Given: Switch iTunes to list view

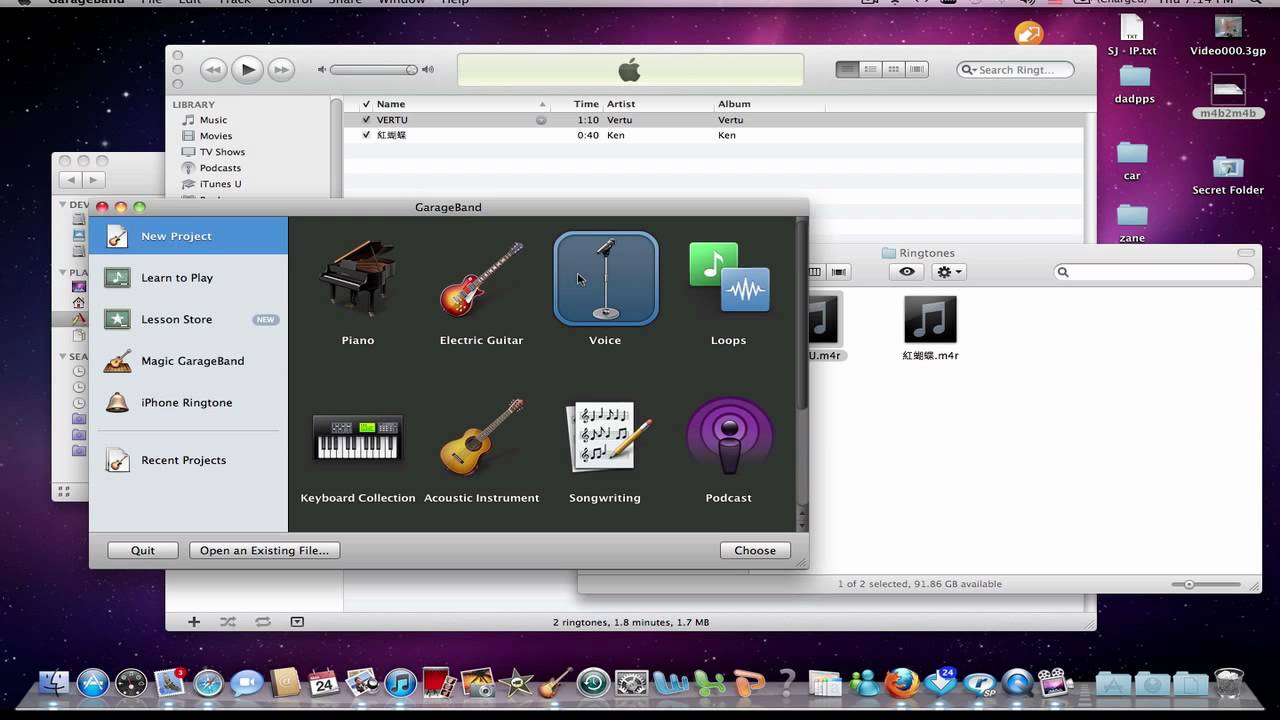Looking at the screenshot, I should coord(848,69).
